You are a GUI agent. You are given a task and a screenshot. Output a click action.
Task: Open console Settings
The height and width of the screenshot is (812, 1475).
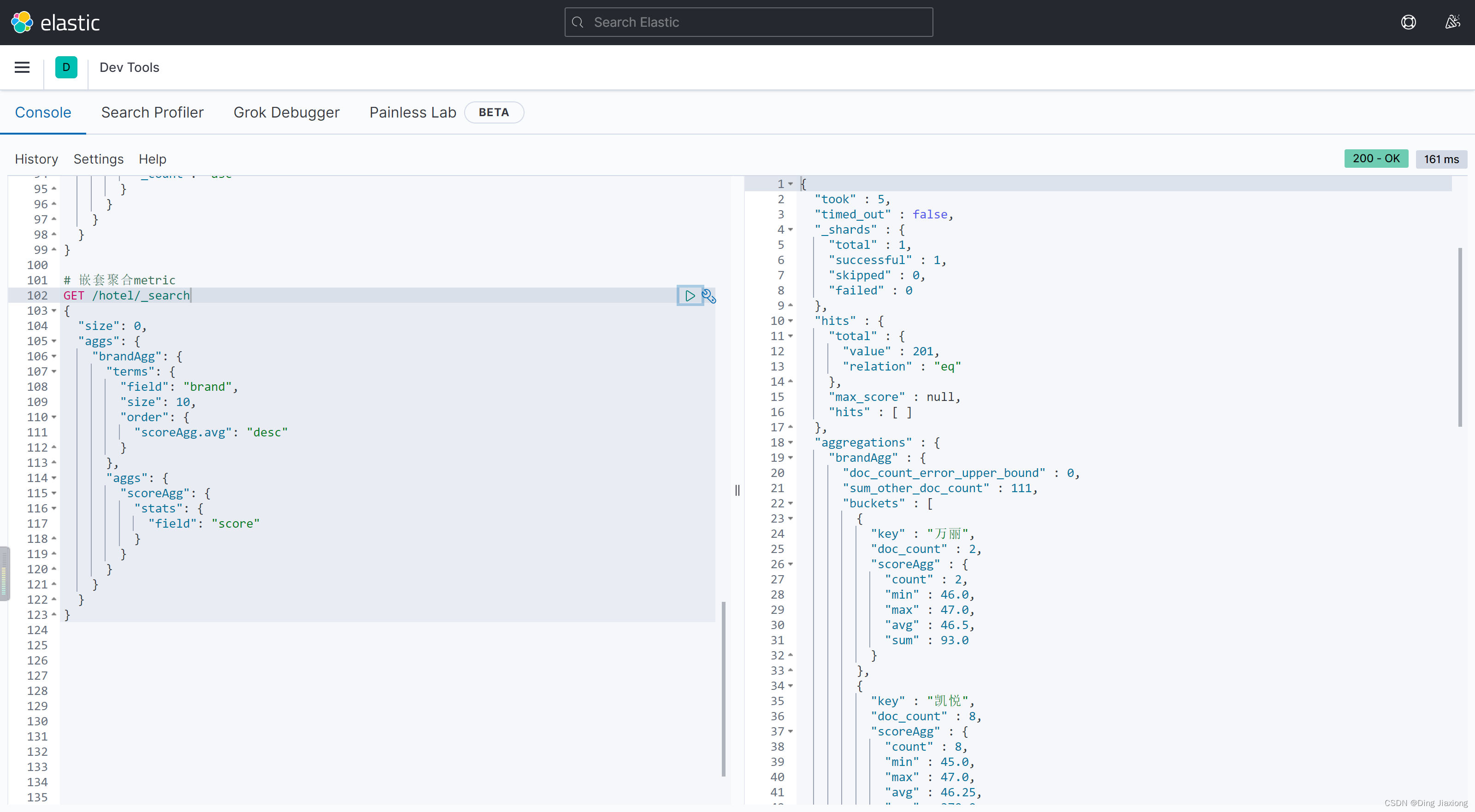pos(99,159)
